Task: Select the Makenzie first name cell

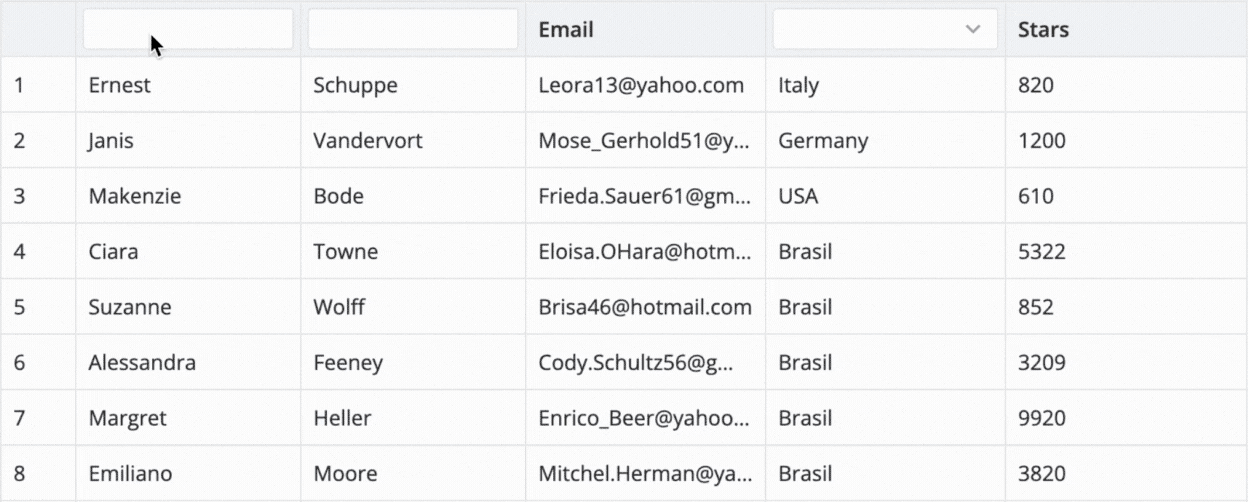Action: pyautogui.click(x=135, y=197)
